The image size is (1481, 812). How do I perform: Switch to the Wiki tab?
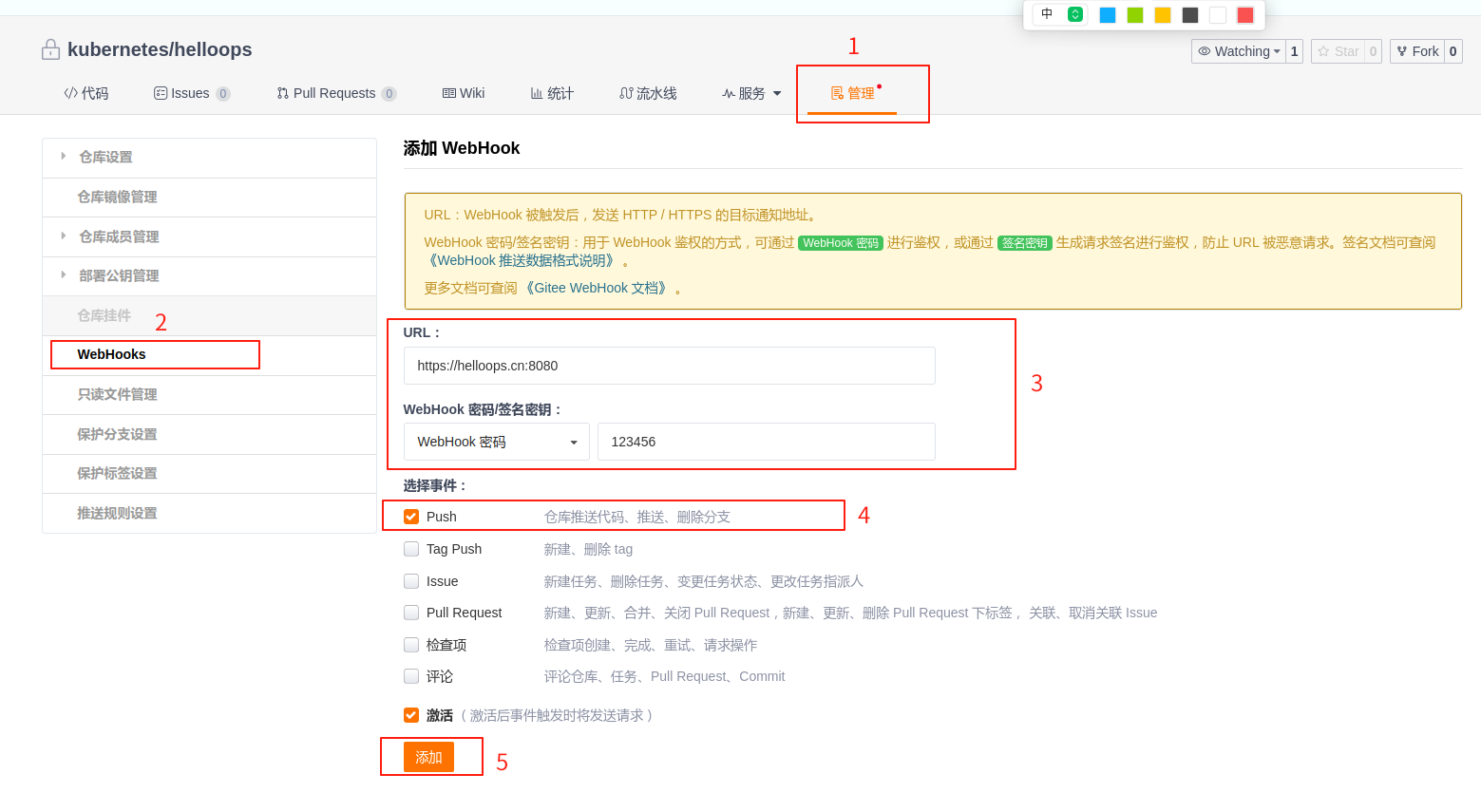pyautogui.click(x=464, y=93)
